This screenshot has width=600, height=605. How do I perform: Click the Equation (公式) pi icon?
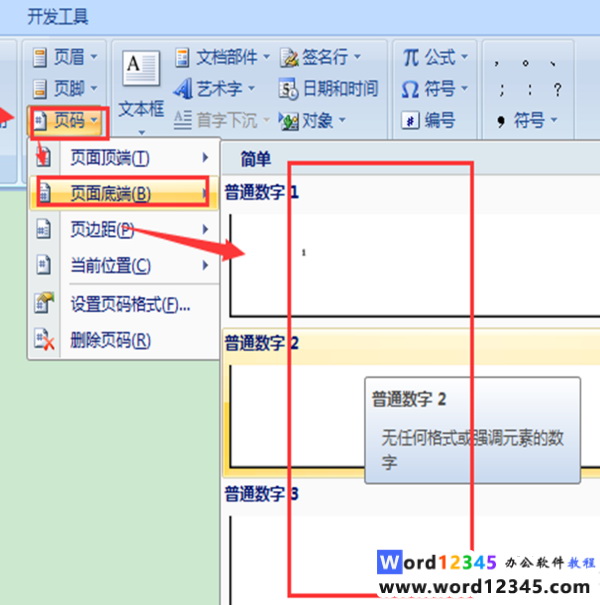pos(411,57)
